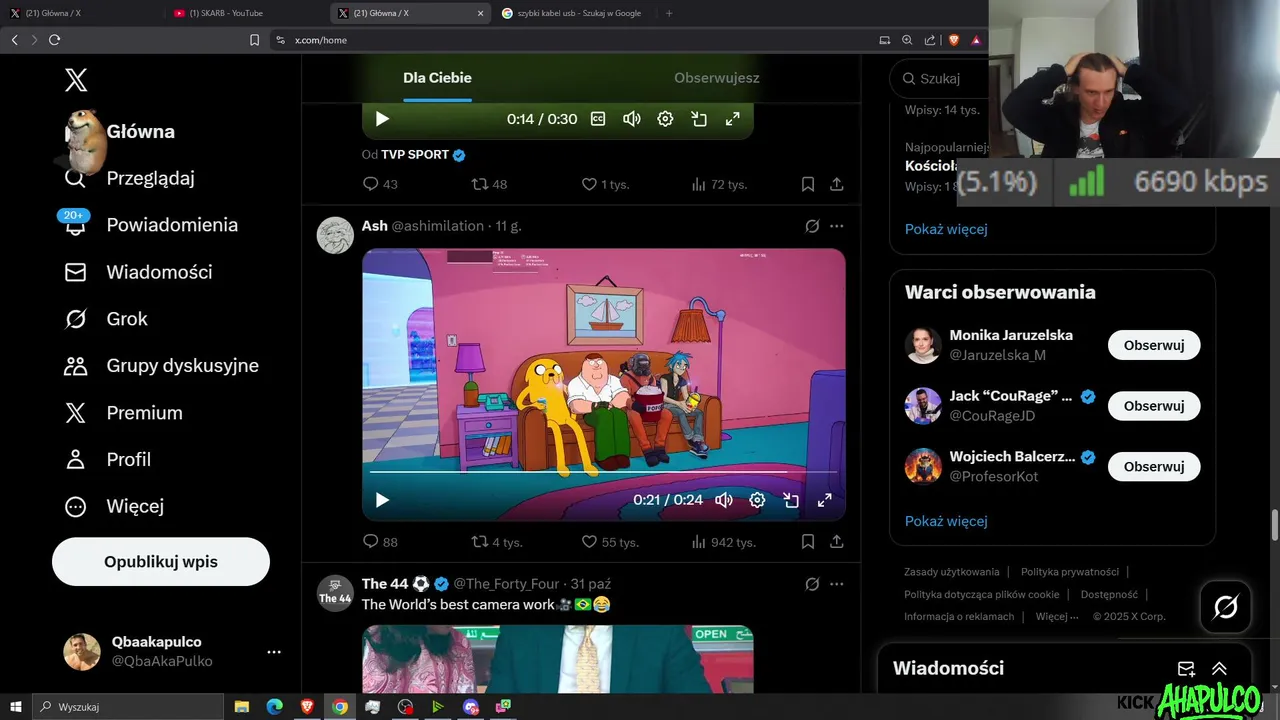Repost the TVP SPORT post (48)
This screenshot has width=1280, height=720.
click(489, 184)
